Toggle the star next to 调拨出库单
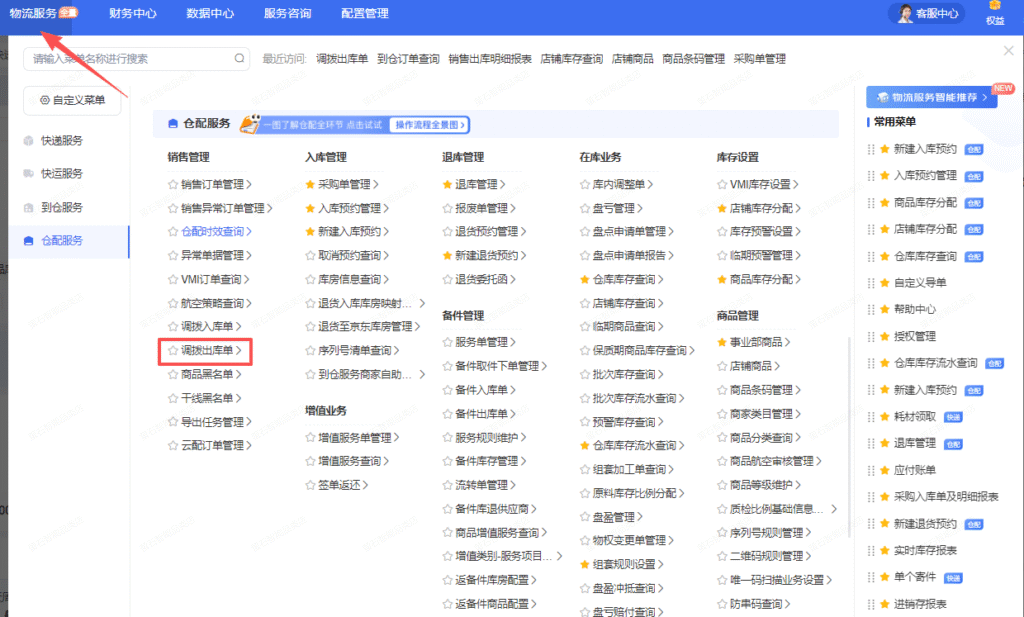 [x=173, y=351]
